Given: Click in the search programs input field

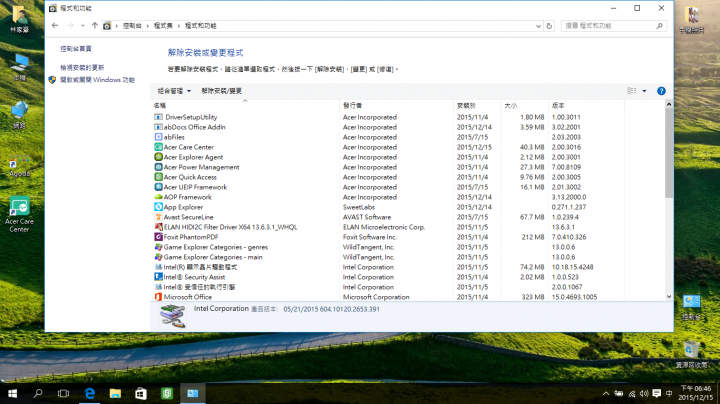Looking at the screenshot, I should pos(608,26).
